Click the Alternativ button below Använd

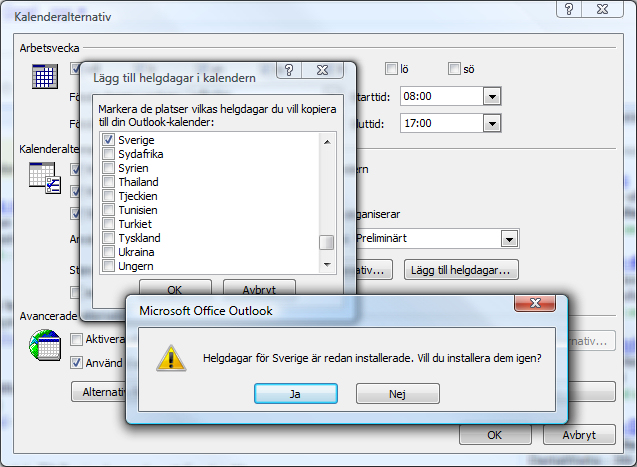click(99, 391)
